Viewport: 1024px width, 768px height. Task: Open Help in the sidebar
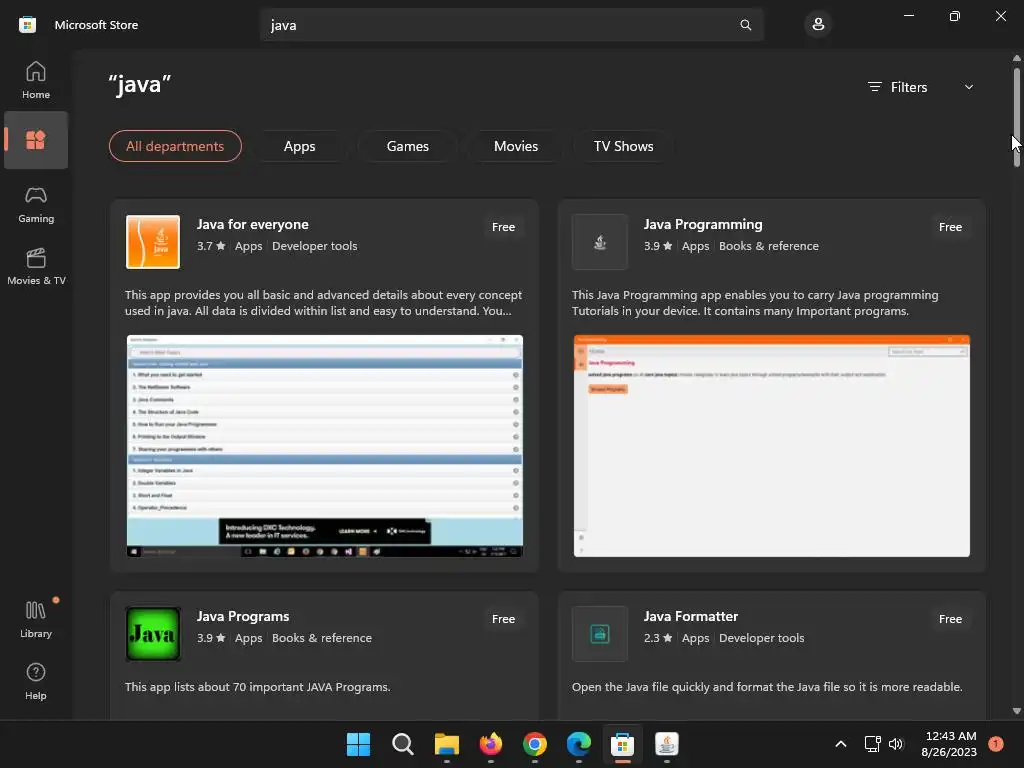(36, 681)
